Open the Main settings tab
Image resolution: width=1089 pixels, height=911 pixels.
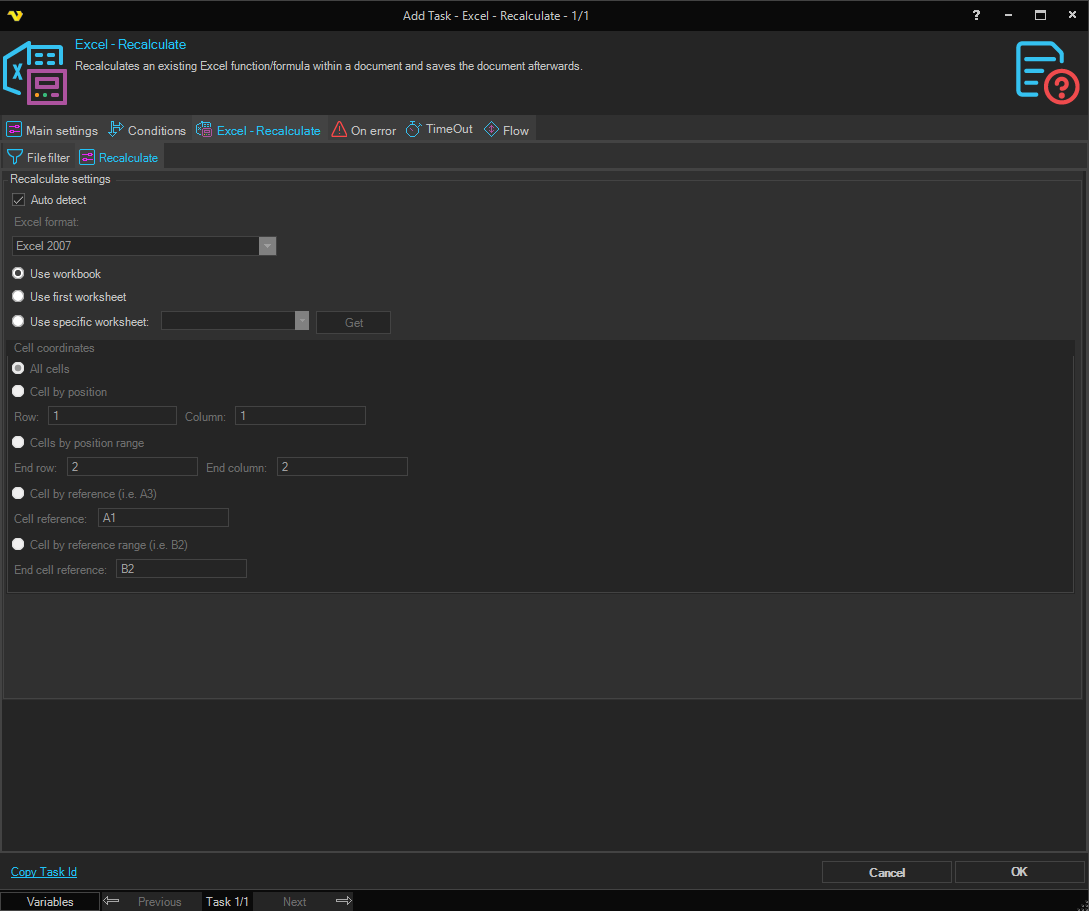click(52, 130)
